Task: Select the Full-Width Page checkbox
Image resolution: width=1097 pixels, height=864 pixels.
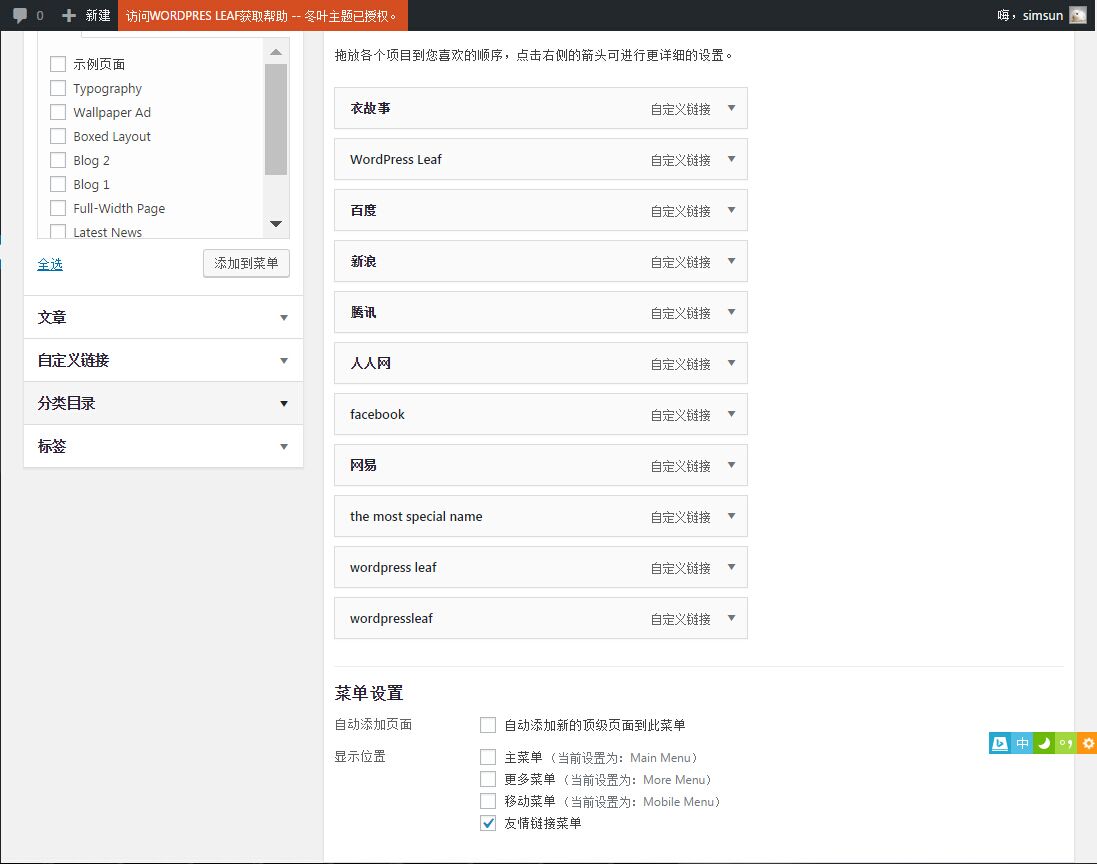Action: 58,208
